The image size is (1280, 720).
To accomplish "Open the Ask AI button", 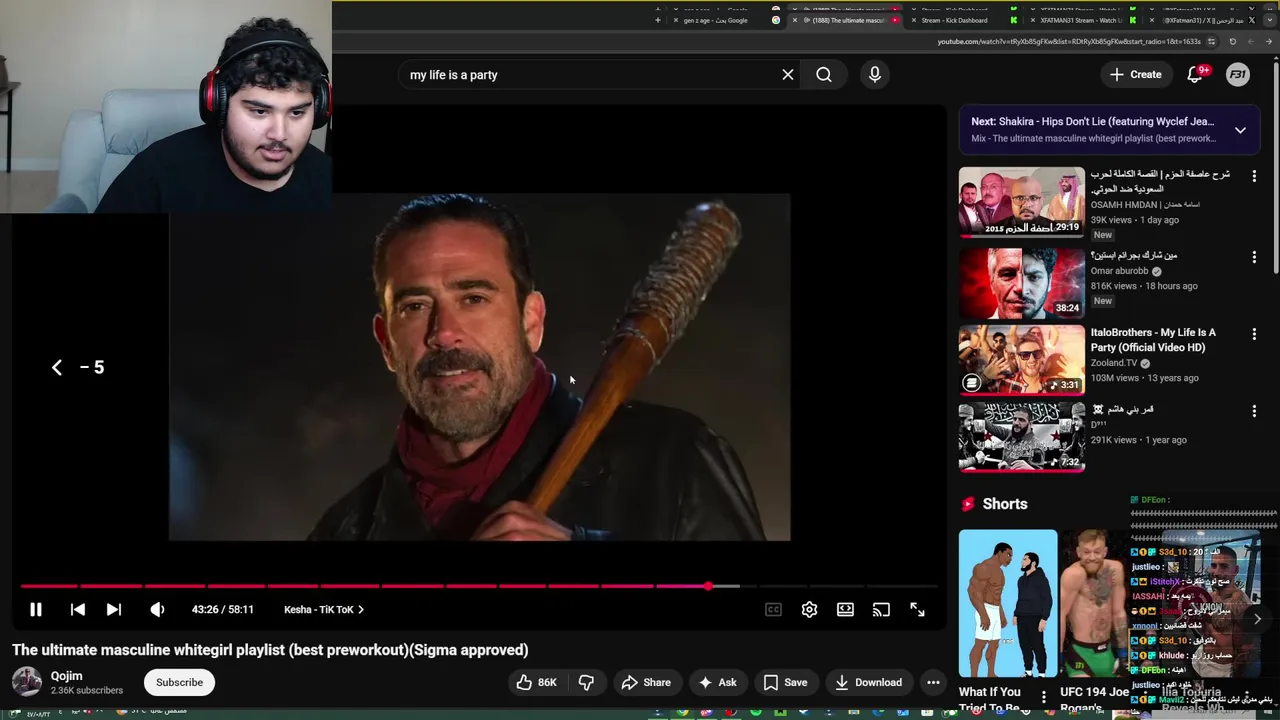I will [717, 682].
